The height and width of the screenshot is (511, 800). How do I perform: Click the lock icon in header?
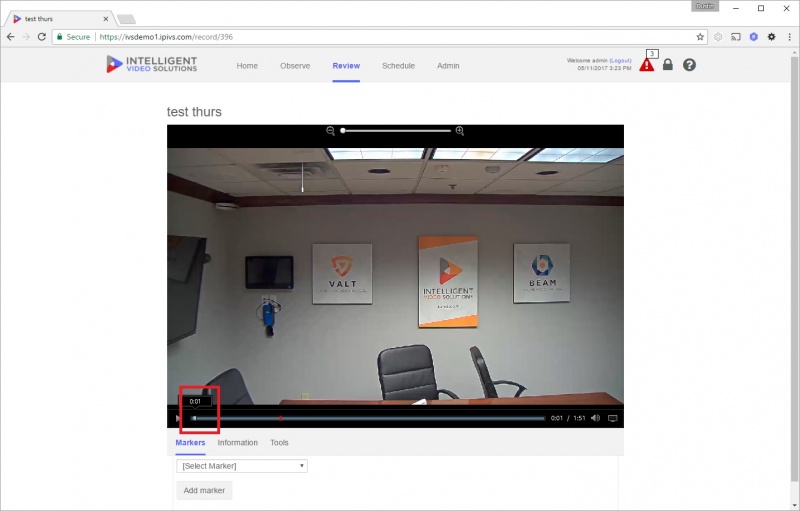point(667,64)
